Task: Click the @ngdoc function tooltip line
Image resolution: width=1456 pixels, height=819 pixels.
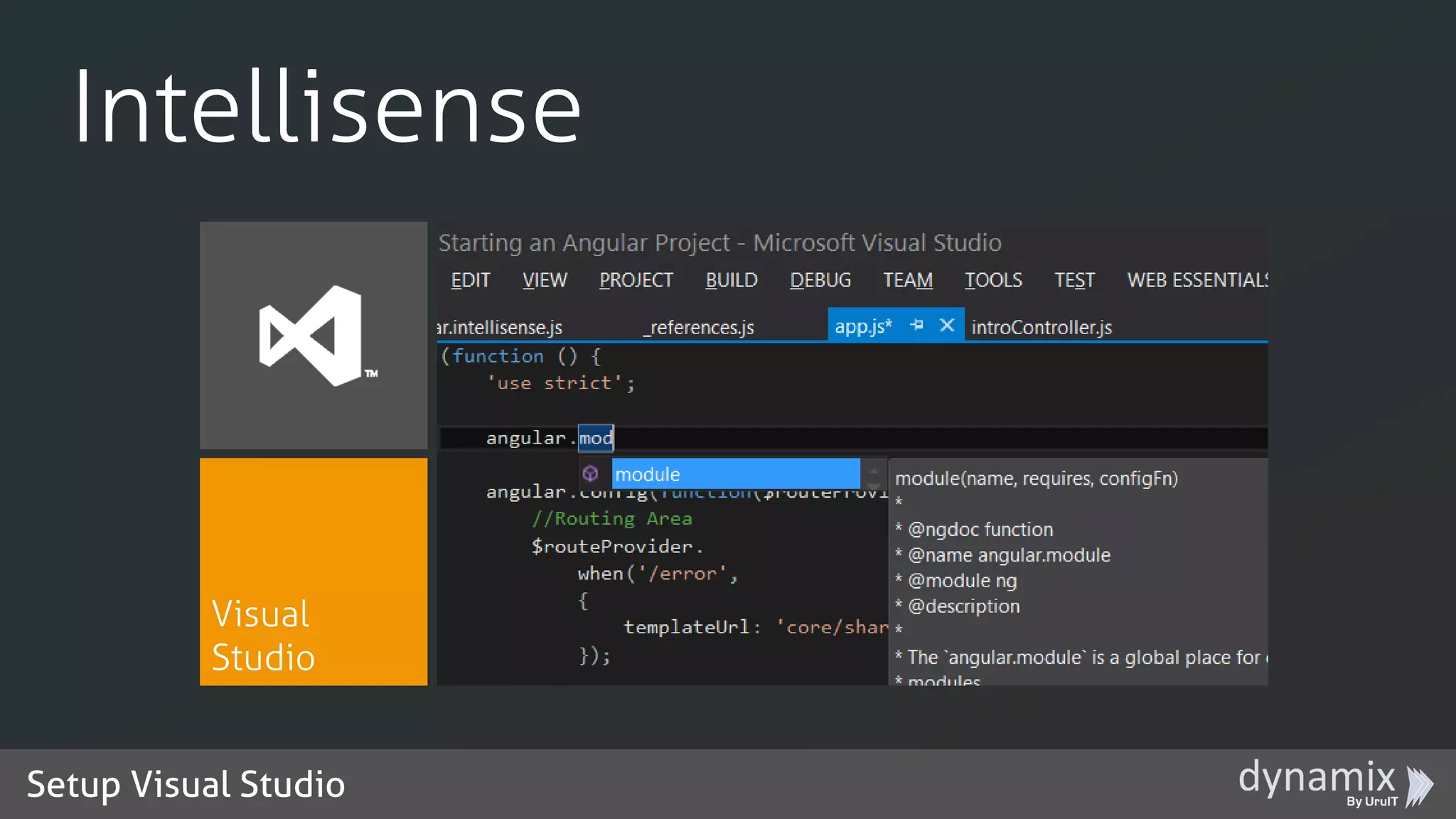Action: tap(973, 530)
